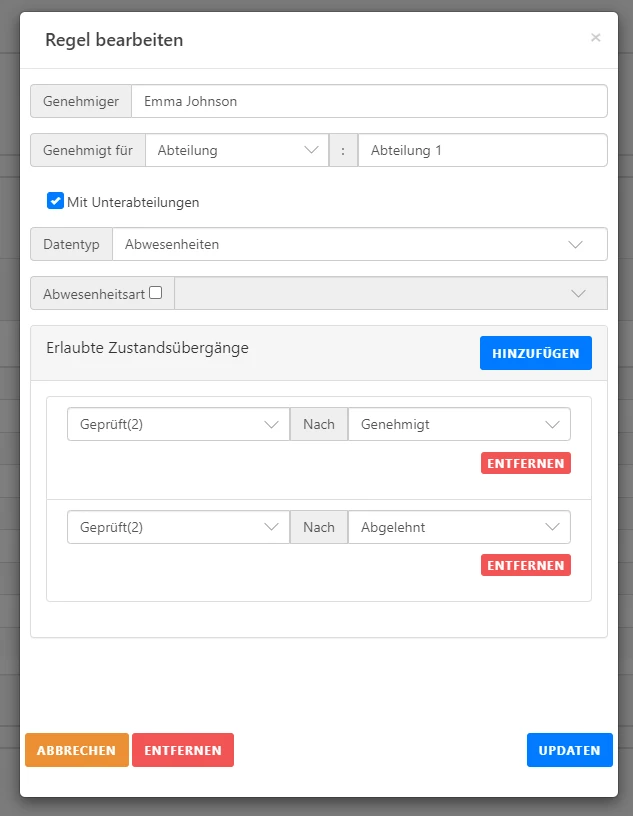Delete the rule with bottom ENTFERNEN button
Viewport: 633px width, 816px height.
[x=182, y=749]
